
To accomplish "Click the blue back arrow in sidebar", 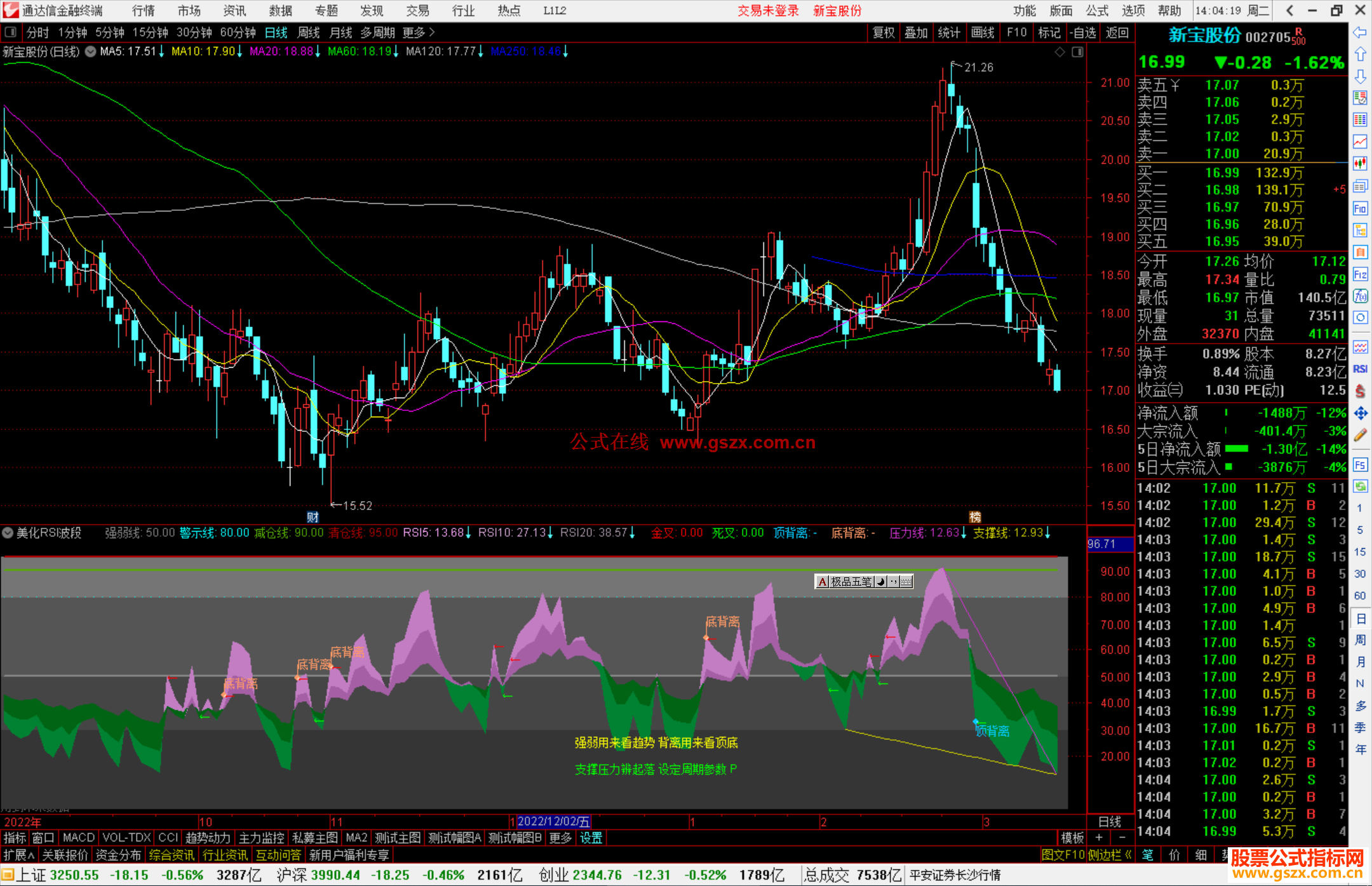I will (1360, 32).
